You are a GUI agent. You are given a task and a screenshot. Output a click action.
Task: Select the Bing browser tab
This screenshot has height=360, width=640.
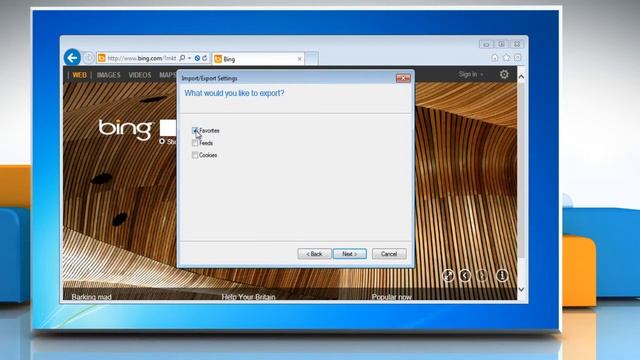pos(259,59)
